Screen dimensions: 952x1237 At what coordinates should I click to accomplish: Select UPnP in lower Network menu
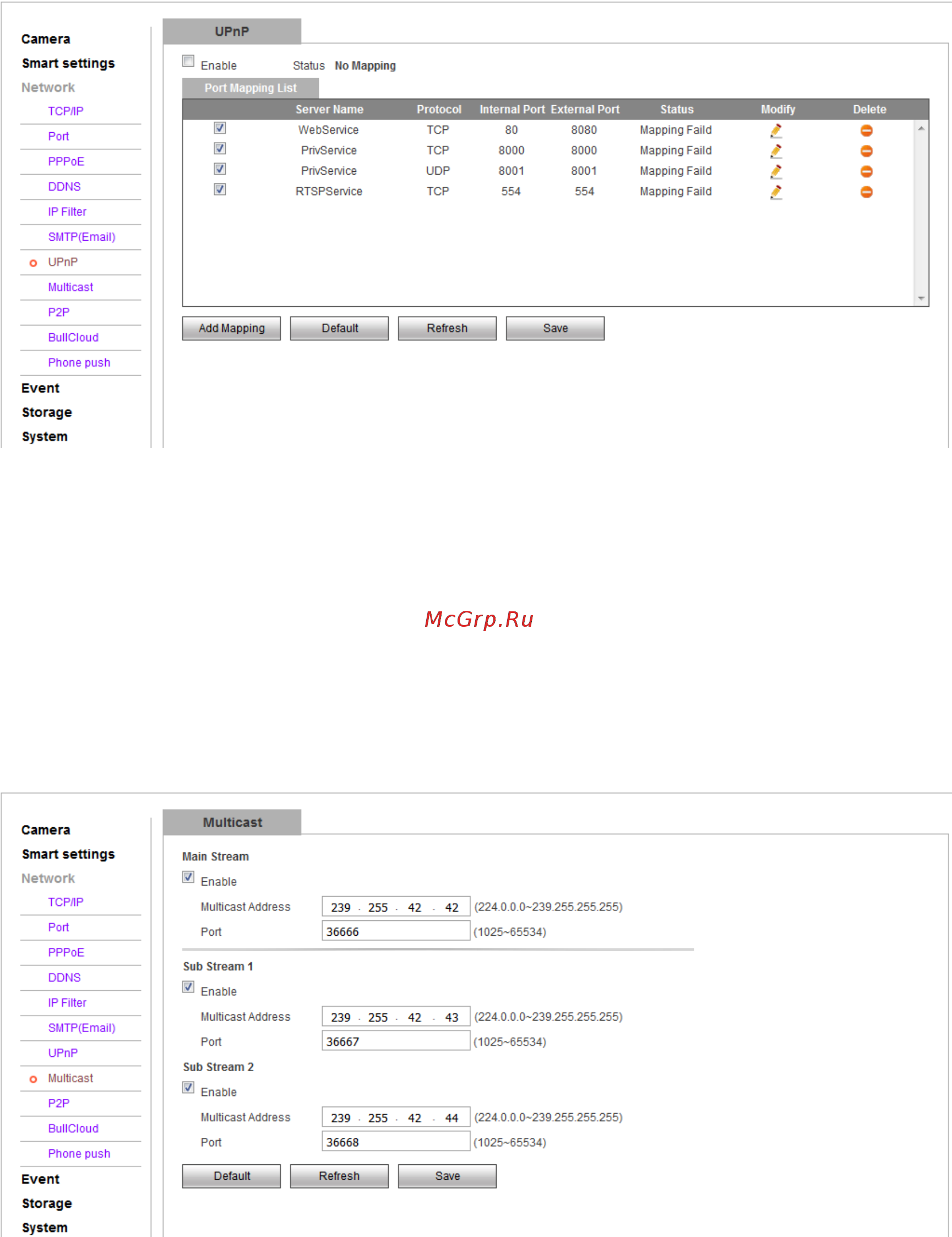(x=63, y=1054)
